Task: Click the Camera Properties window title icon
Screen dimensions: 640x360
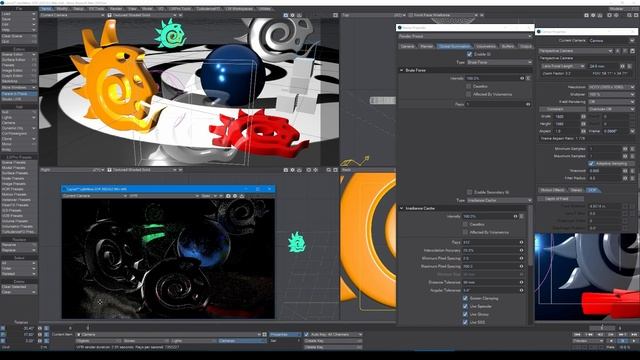Action: pyautogui.click(x=539, y=31)
